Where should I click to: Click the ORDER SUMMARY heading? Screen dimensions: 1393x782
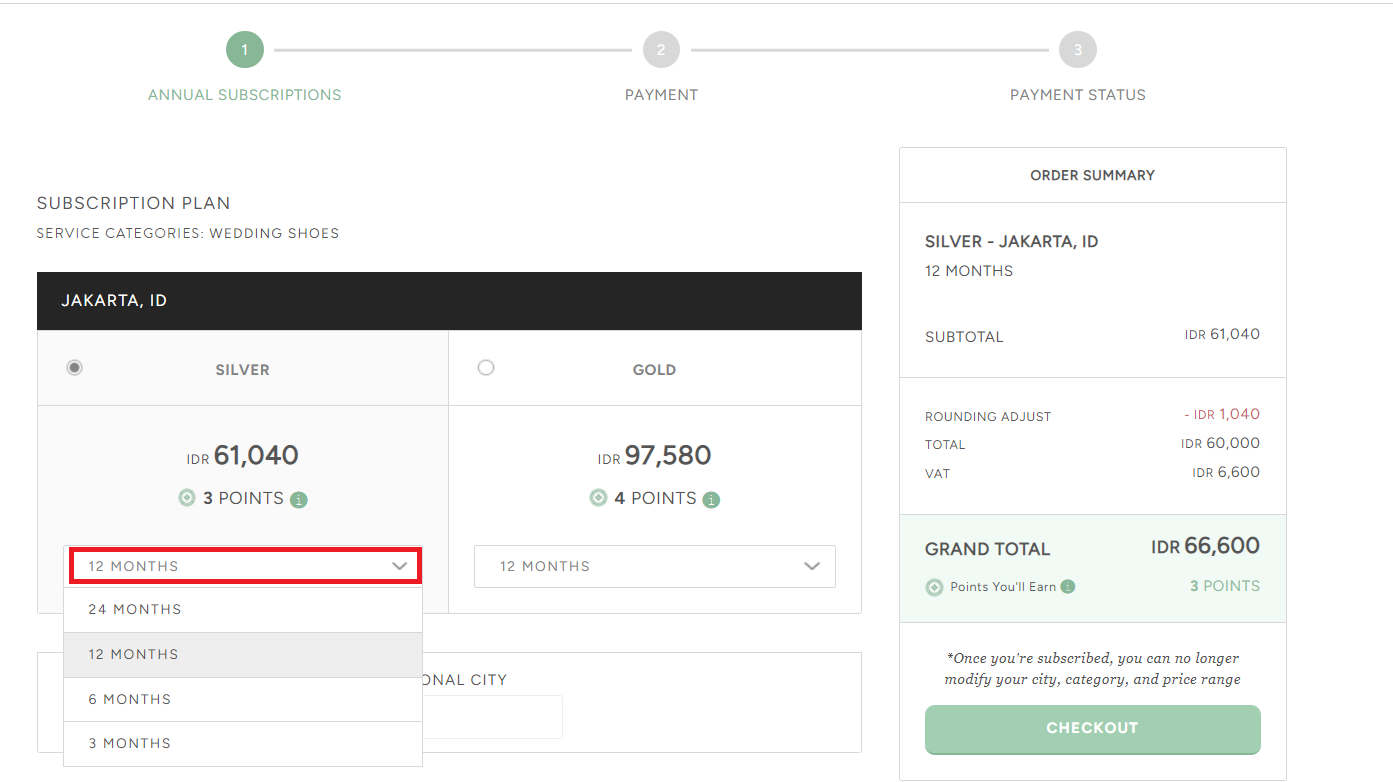[x=1092, y=175]
